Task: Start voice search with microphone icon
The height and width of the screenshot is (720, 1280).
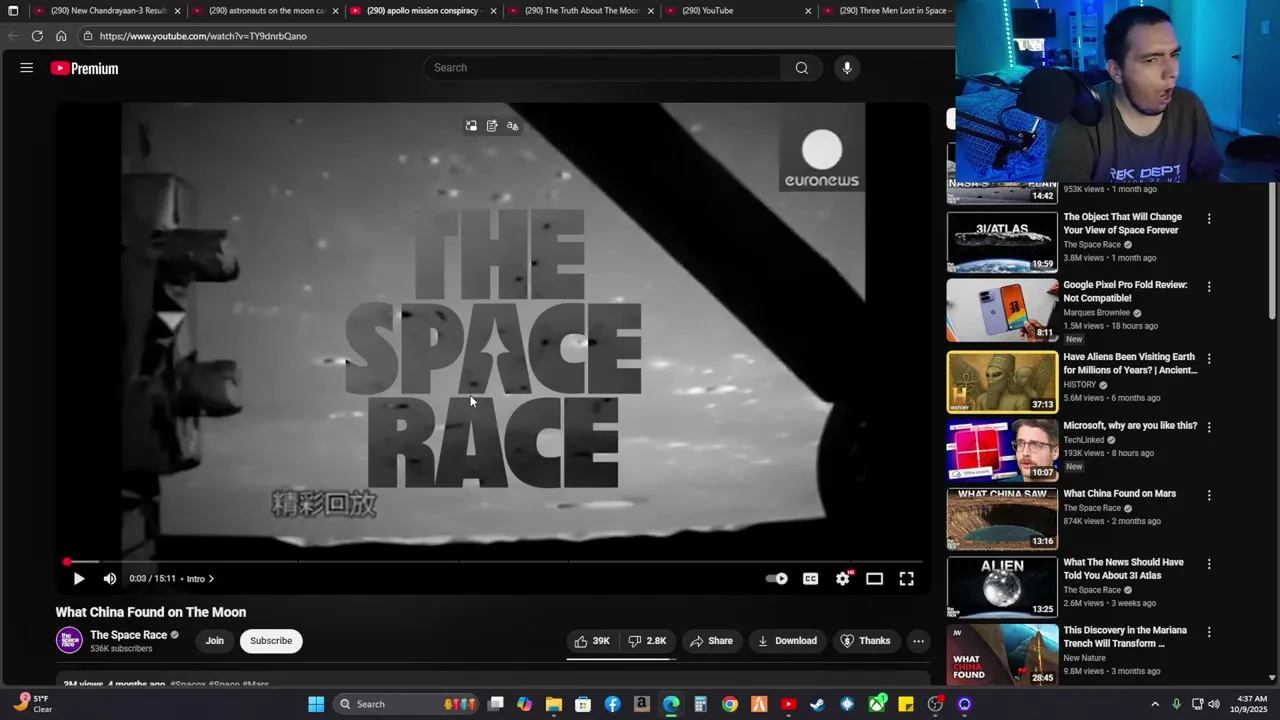Action: click(847, 68)
